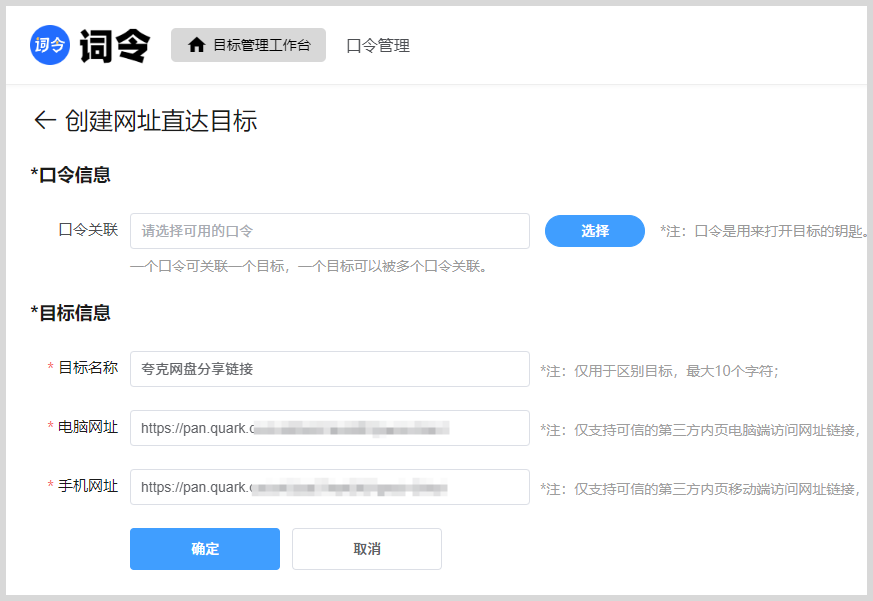Click the 口令关联 field label
The image size is (873, 601).
pos(88,230)
